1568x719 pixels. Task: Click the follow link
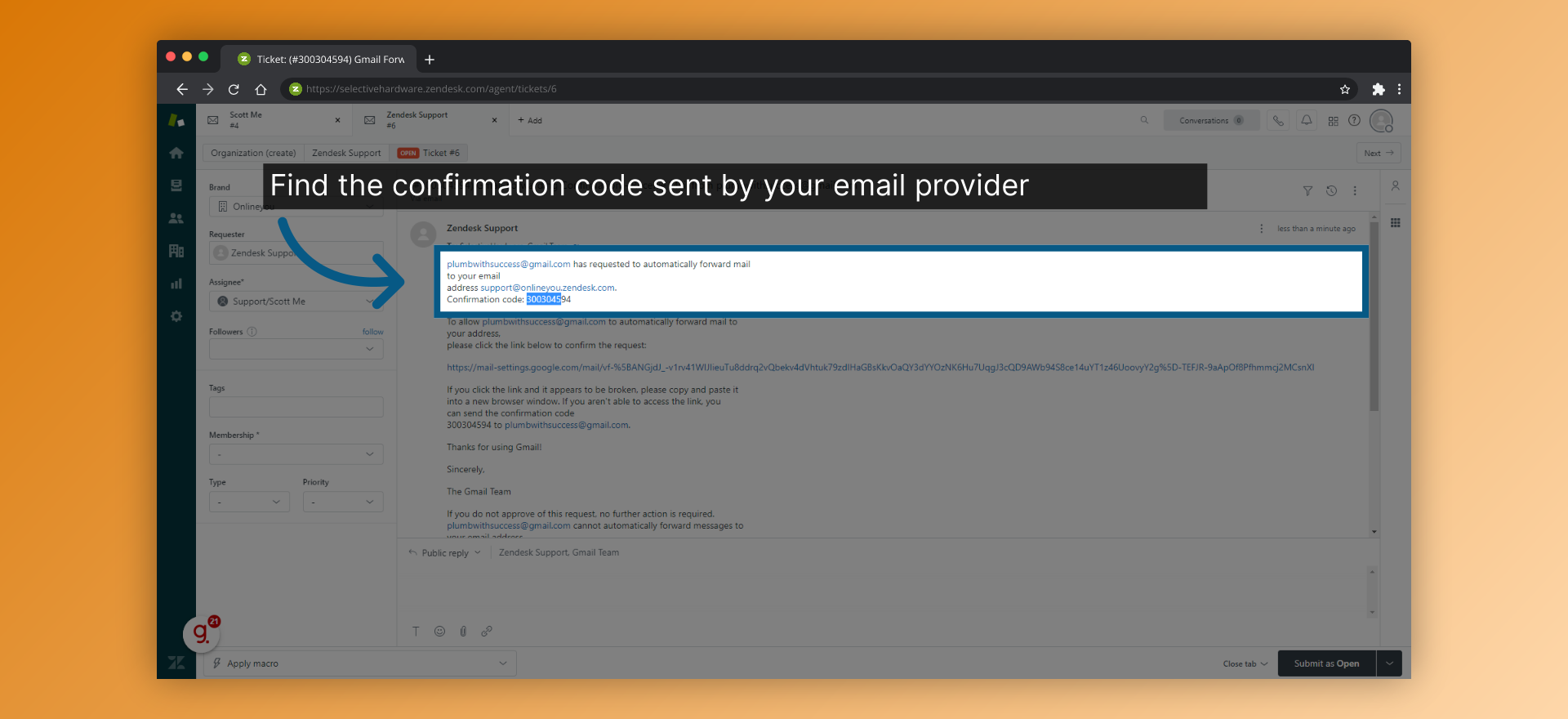point(372,332)
